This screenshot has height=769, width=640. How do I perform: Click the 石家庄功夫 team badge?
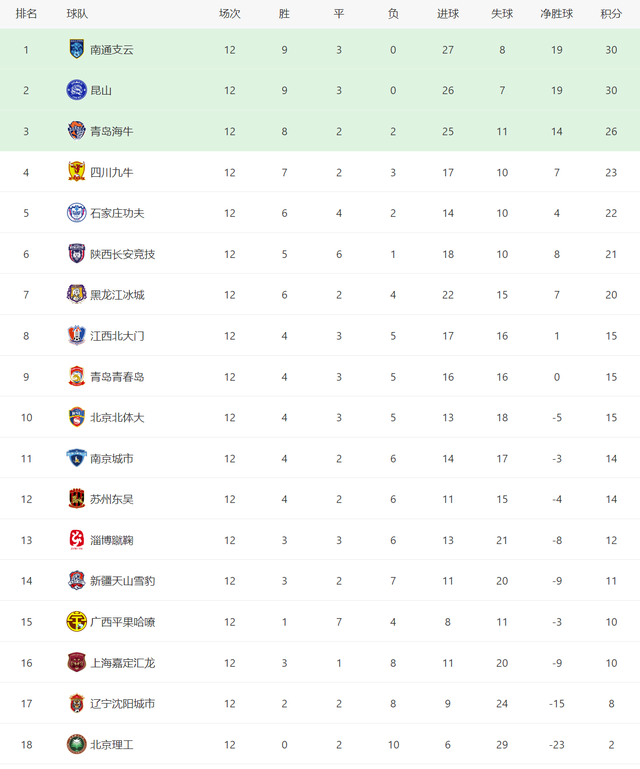77,213
